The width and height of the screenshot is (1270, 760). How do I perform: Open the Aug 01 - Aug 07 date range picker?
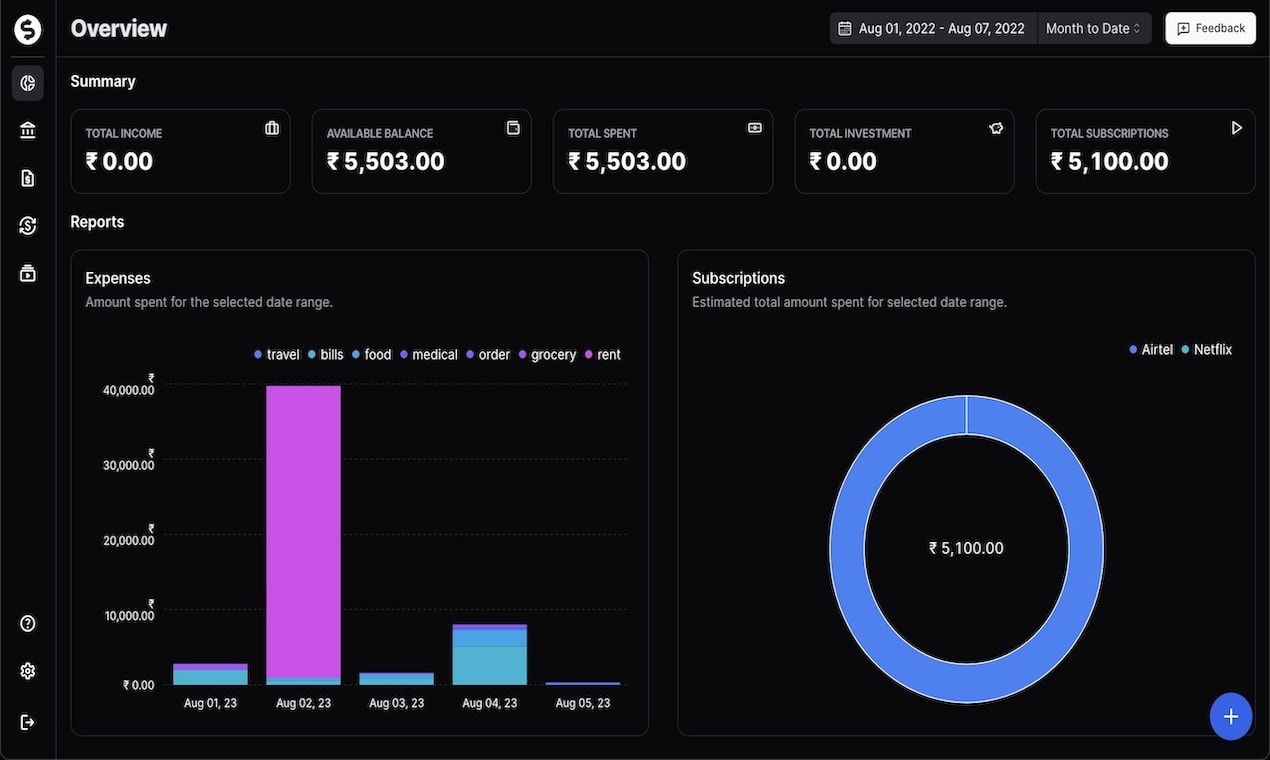[x=934, y=29]
